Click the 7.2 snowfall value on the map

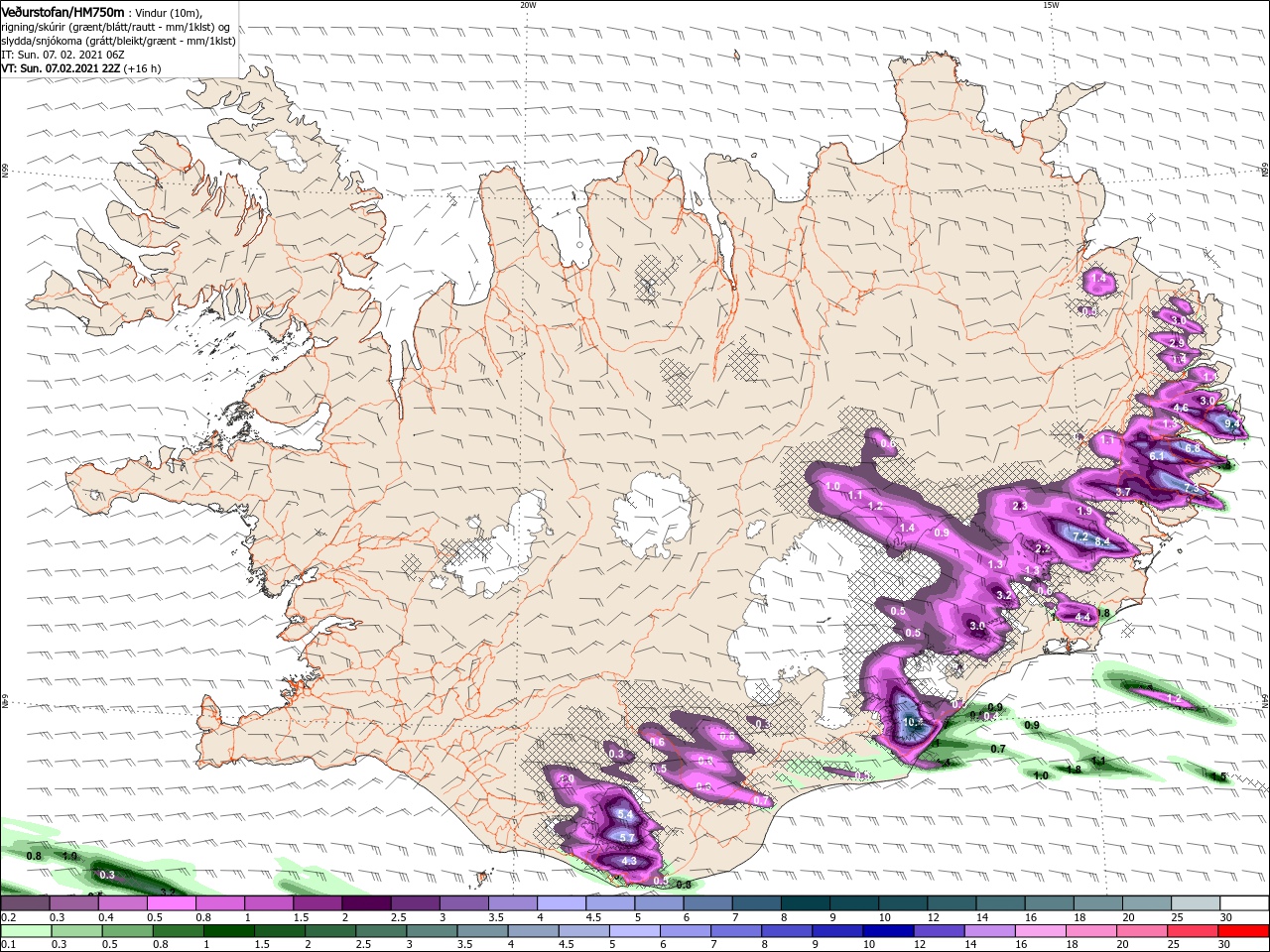pos(1081,537)
